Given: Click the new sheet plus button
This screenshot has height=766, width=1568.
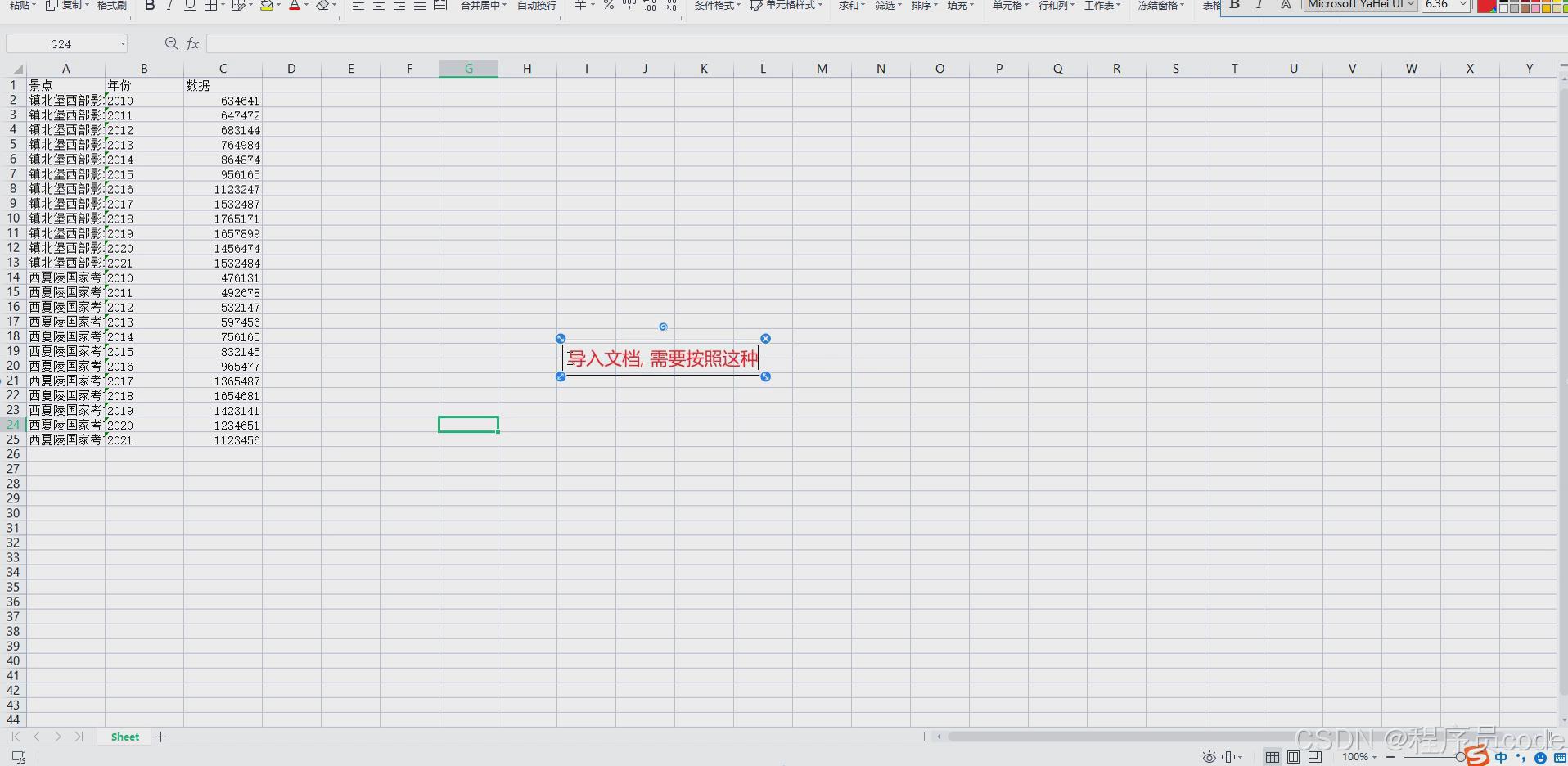Looking at the screenshot, I should pyautogui.click(x=160, y=737).
